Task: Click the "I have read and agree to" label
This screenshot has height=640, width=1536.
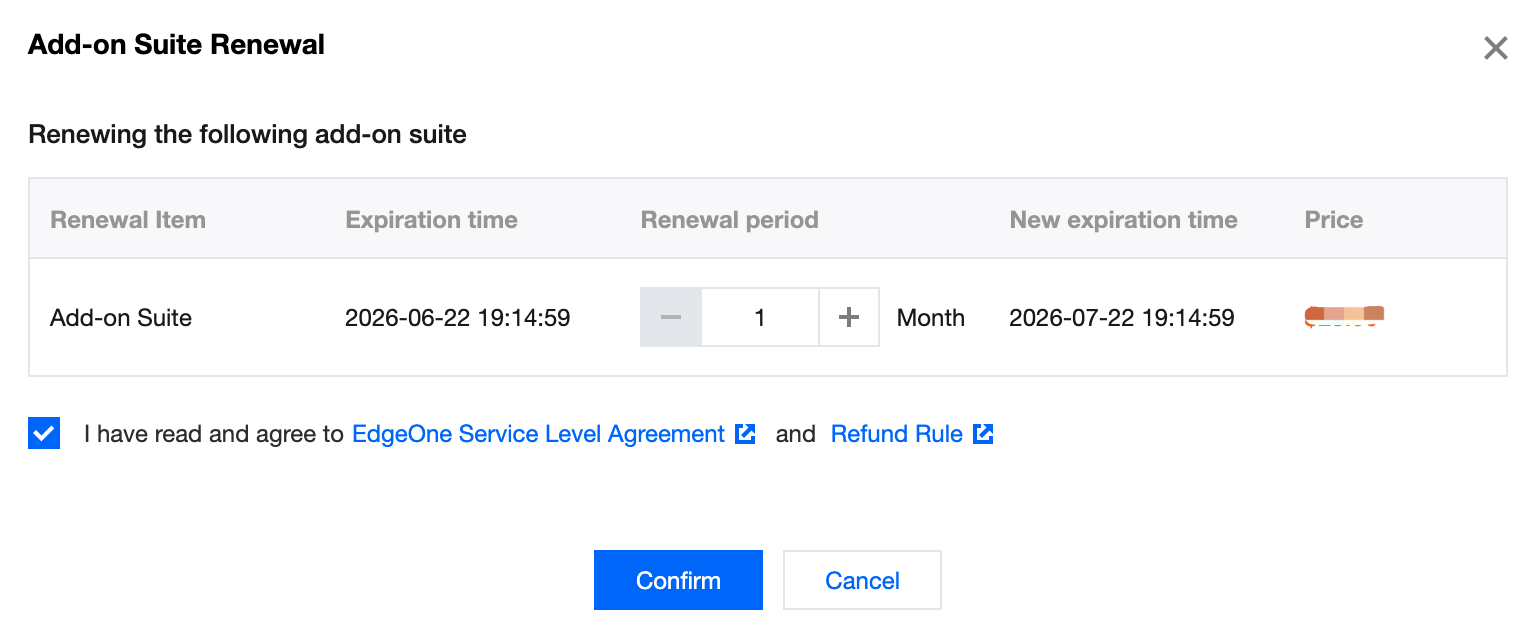Action: (x=214, y=434)
